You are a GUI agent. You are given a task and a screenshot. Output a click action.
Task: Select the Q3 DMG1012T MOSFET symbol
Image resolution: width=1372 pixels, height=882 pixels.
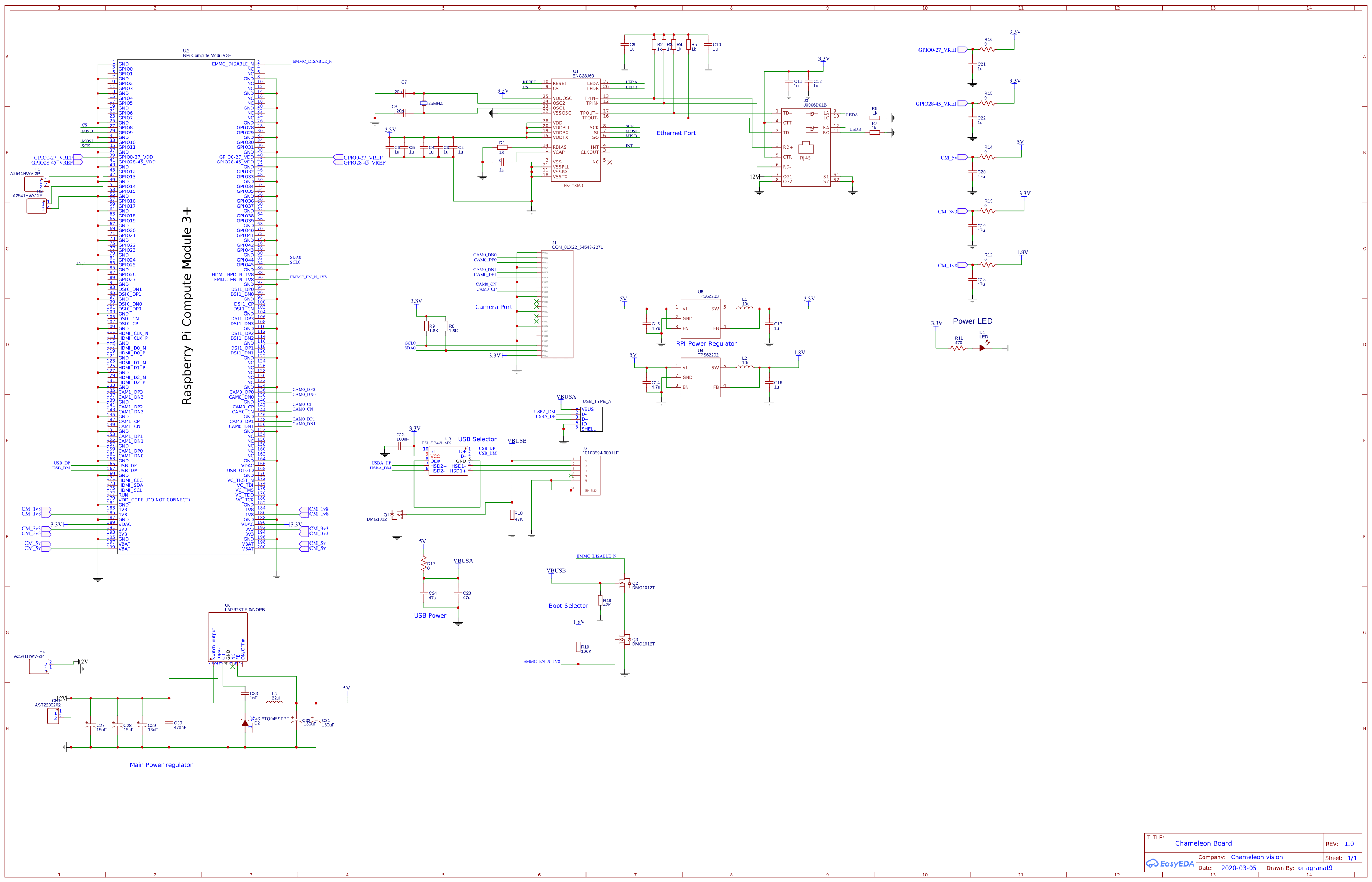pyautogui.click(x=624, y=640)
